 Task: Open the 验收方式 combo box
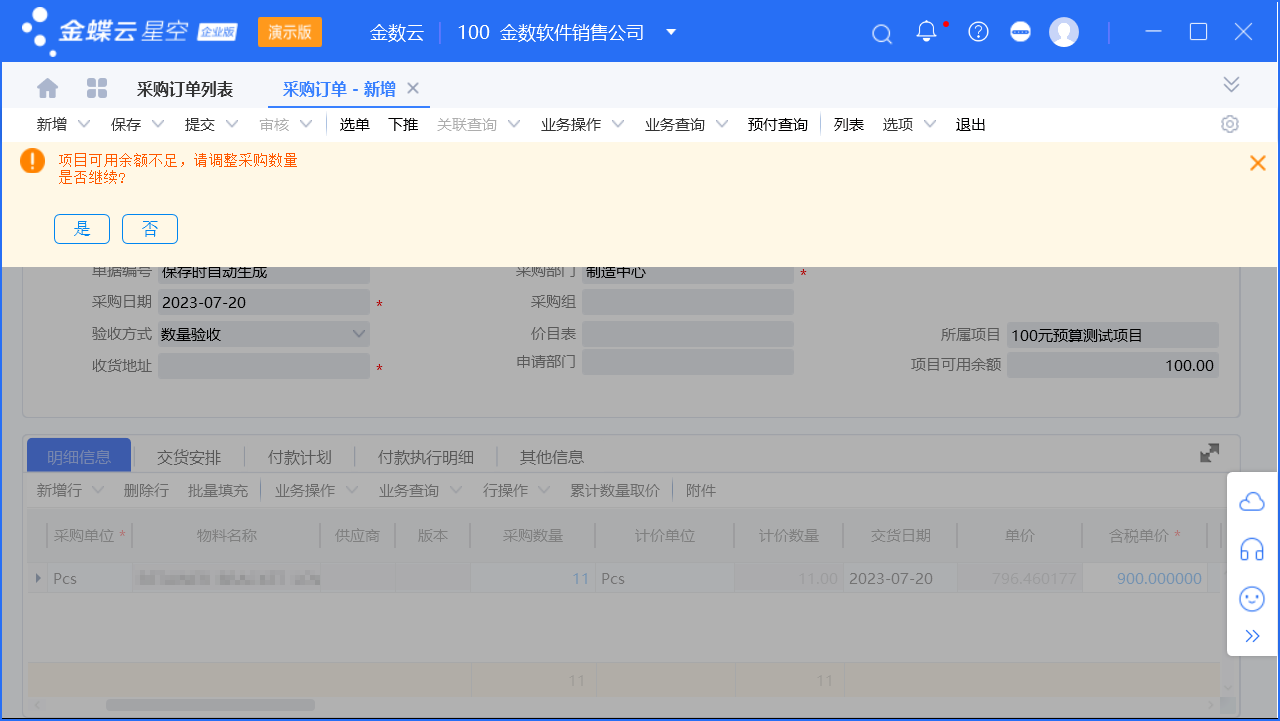coord(264,334)
